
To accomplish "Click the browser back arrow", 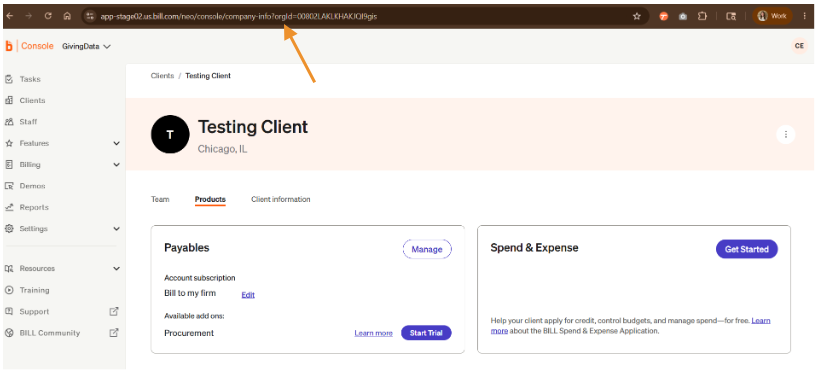I will (9, 16).
